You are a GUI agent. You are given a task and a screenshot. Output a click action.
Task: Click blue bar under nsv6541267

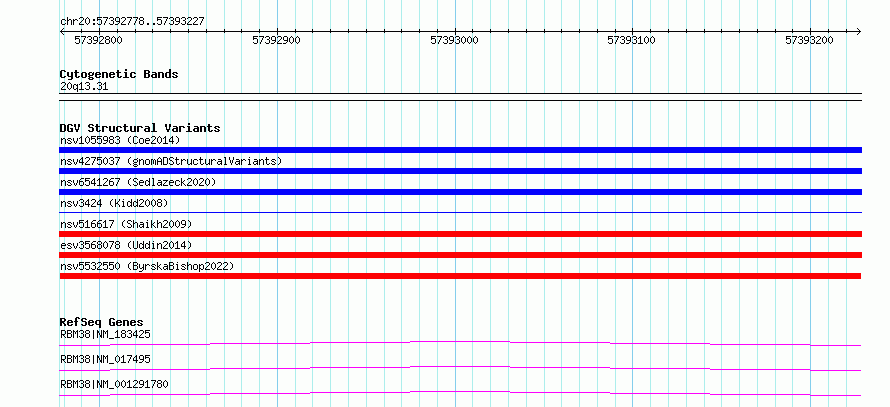(x=460, y=192)
